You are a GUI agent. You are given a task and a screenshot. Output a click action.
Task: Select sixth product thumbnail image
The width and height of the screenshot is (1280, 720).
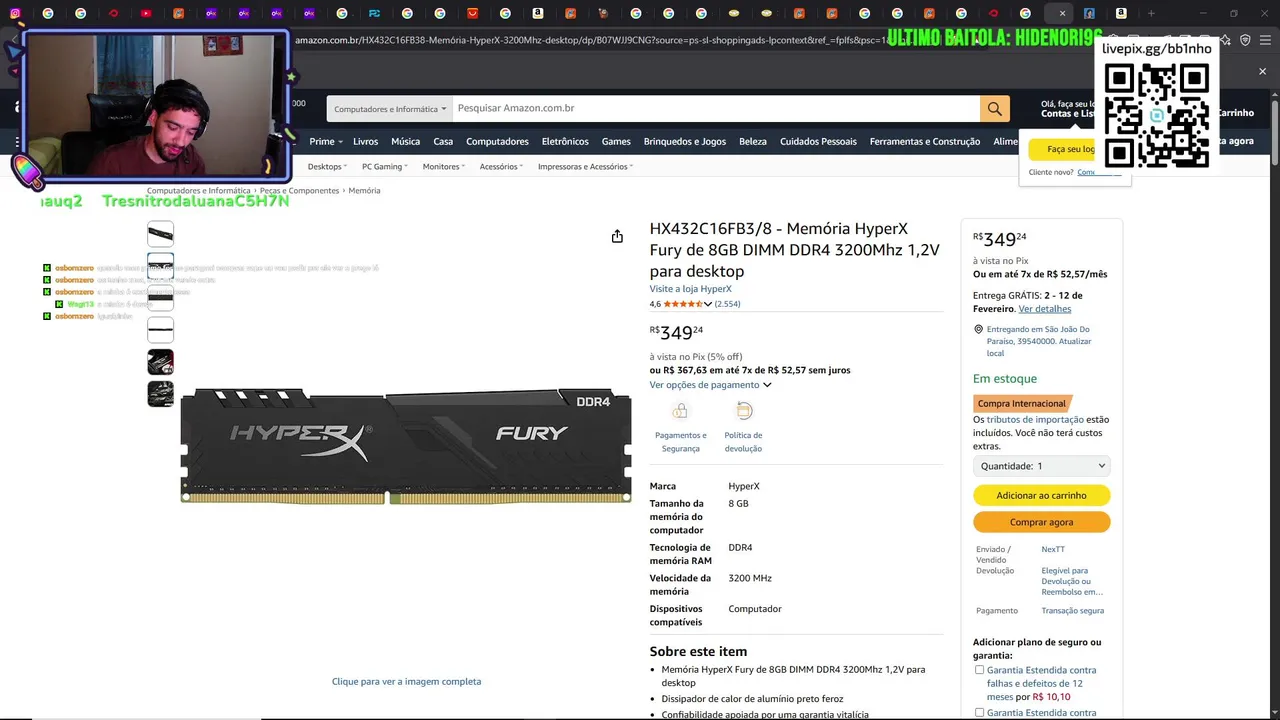(x=160, y=394)
